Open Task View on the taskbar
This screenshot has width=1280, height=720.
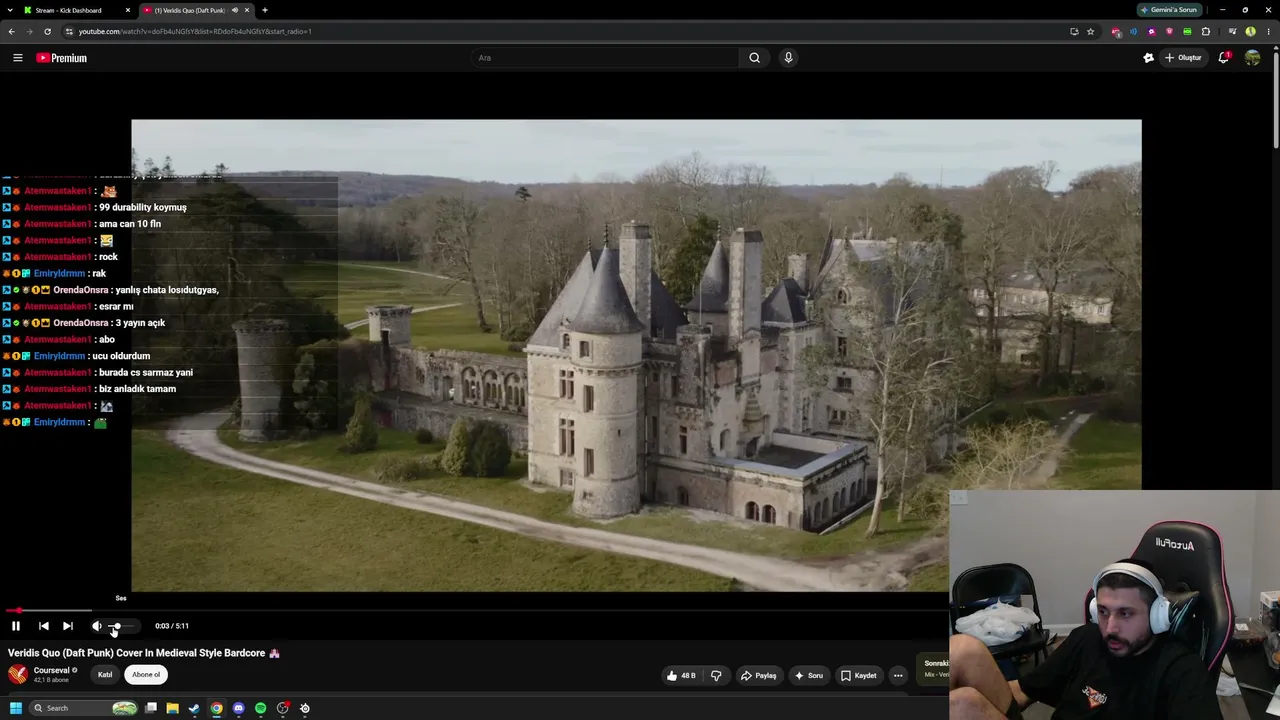[x=151, y=708]
